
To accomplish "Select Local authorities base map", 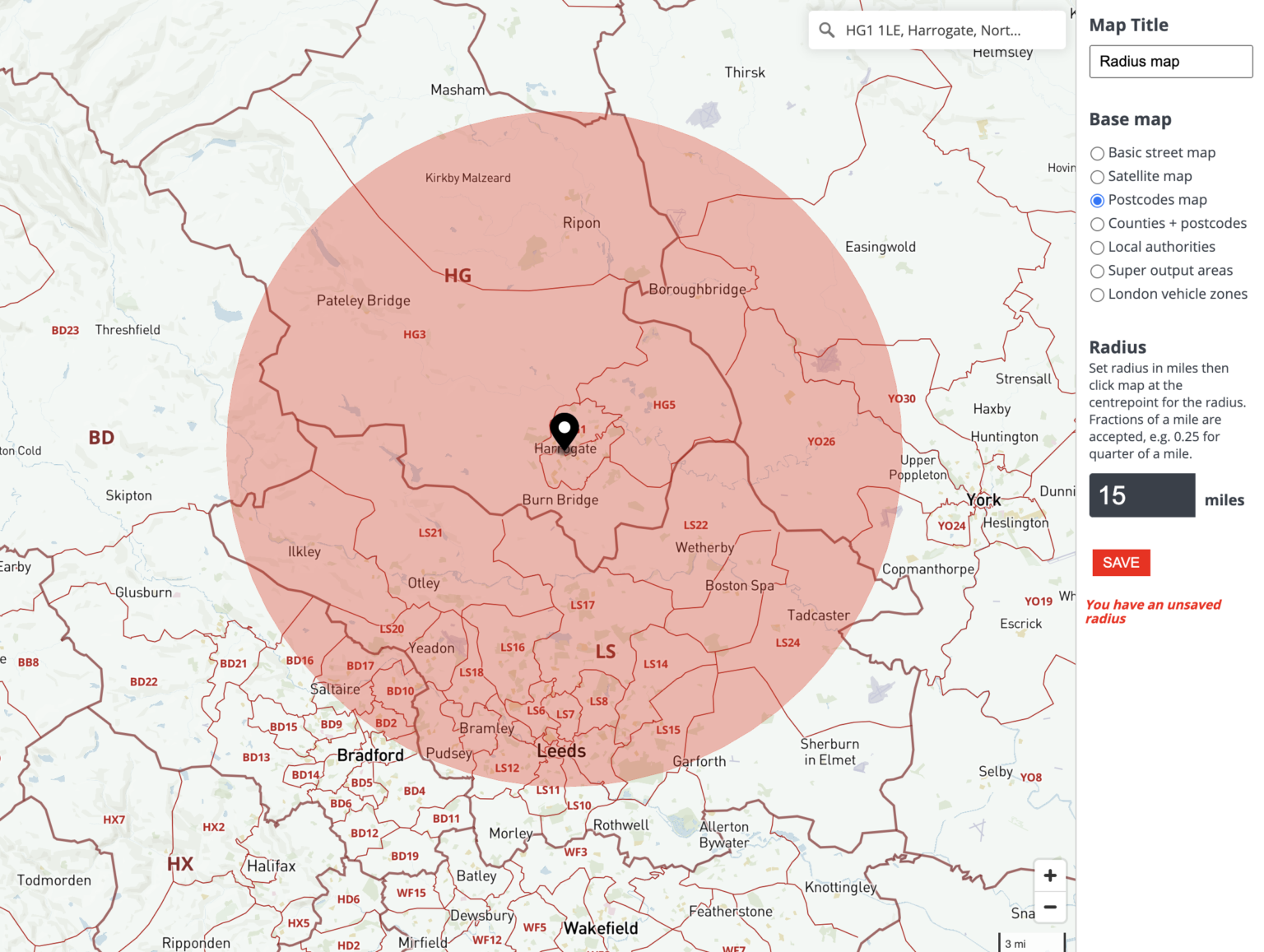I will coord(1098,248).
